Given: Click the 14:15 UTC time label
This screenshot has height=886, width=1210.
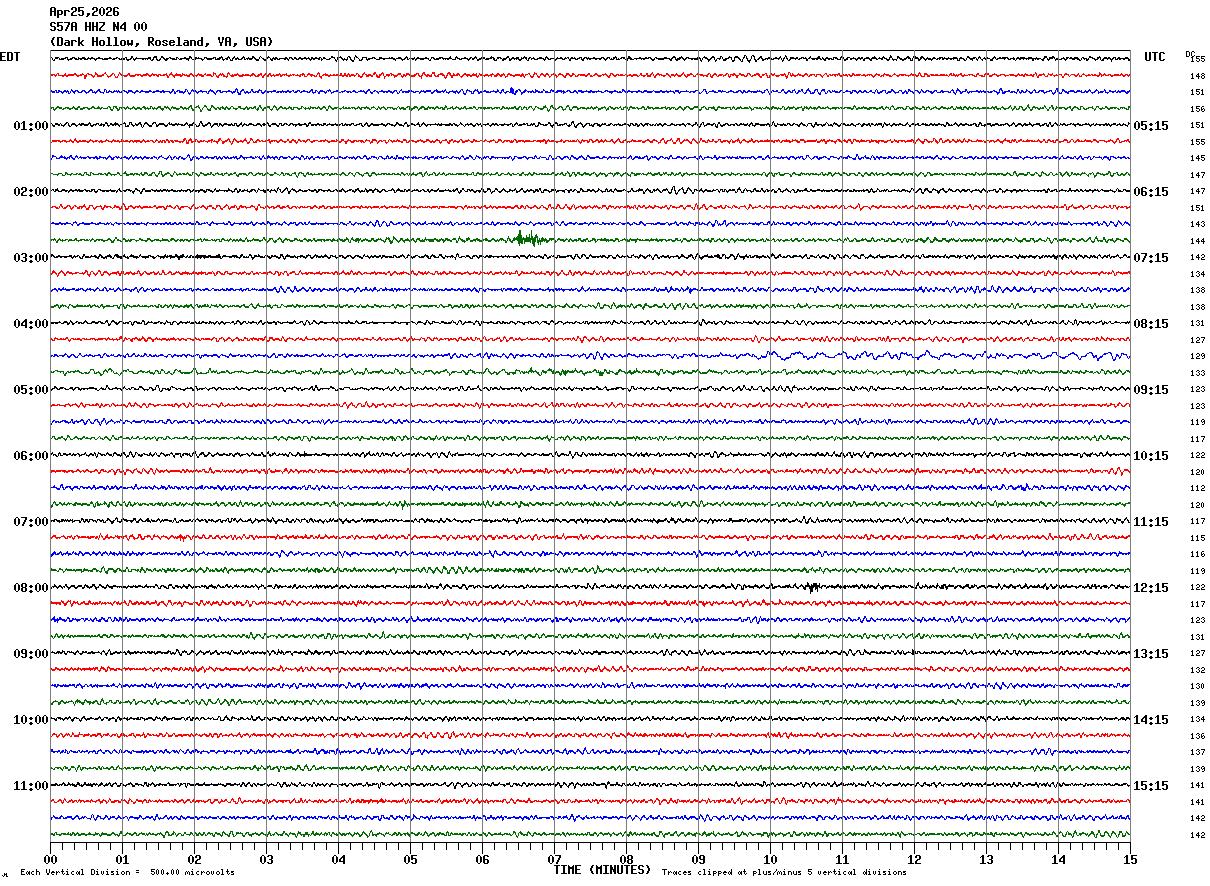Looking at the screenshot, I should [1151, 720].
